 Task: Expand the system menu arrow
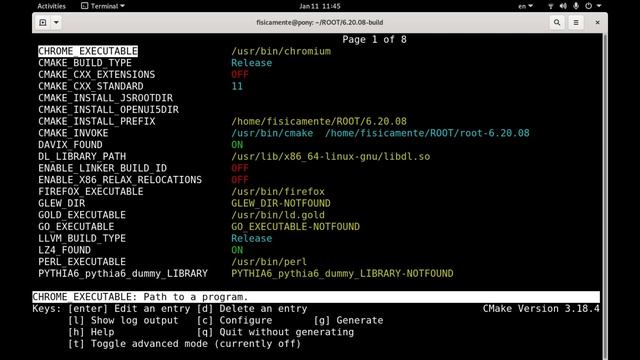(x=599, y=6)
